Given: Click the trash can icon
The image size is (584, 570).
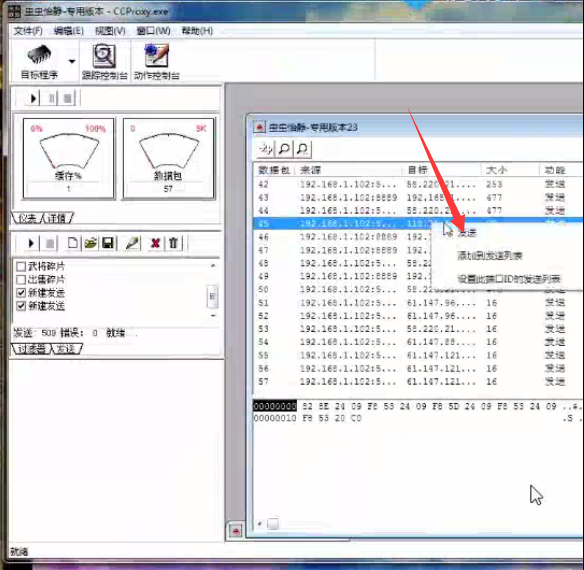Looking at the screenshot, I should (x=173, y=243).
